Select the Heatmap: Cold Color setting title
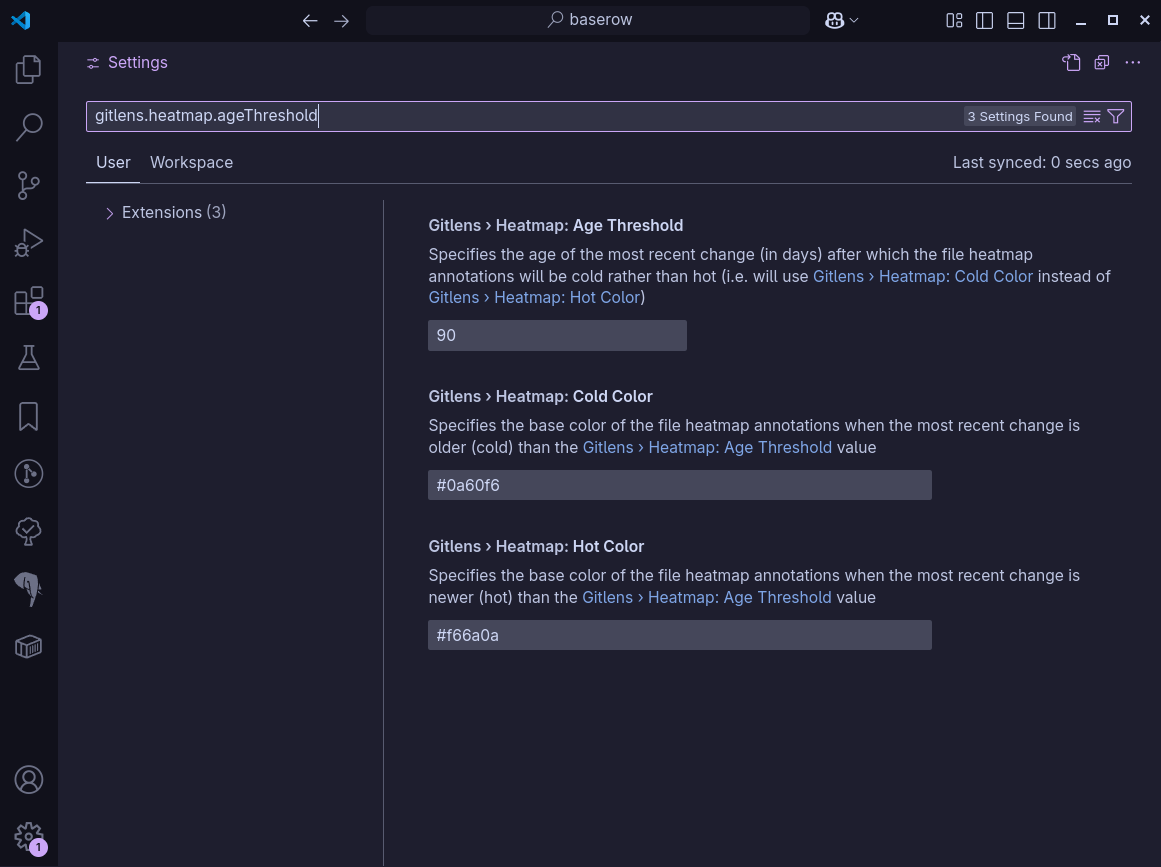 pos(540,396)
